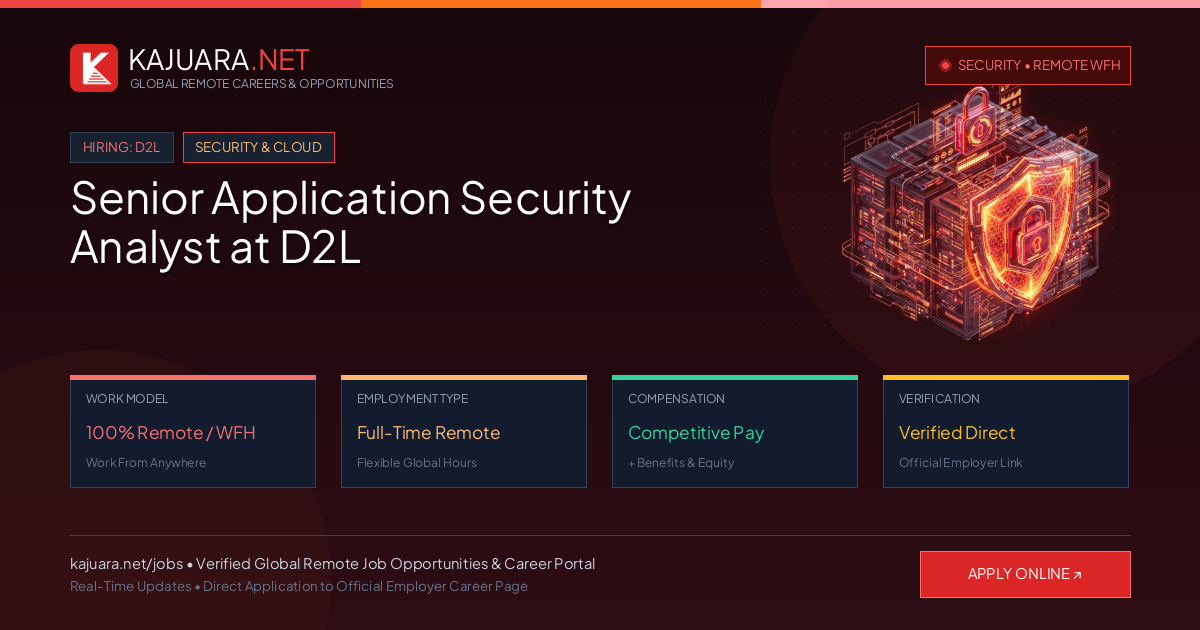Click the 'SECURITY • REMOTE WFH' badge

(x=1028, y=65)
